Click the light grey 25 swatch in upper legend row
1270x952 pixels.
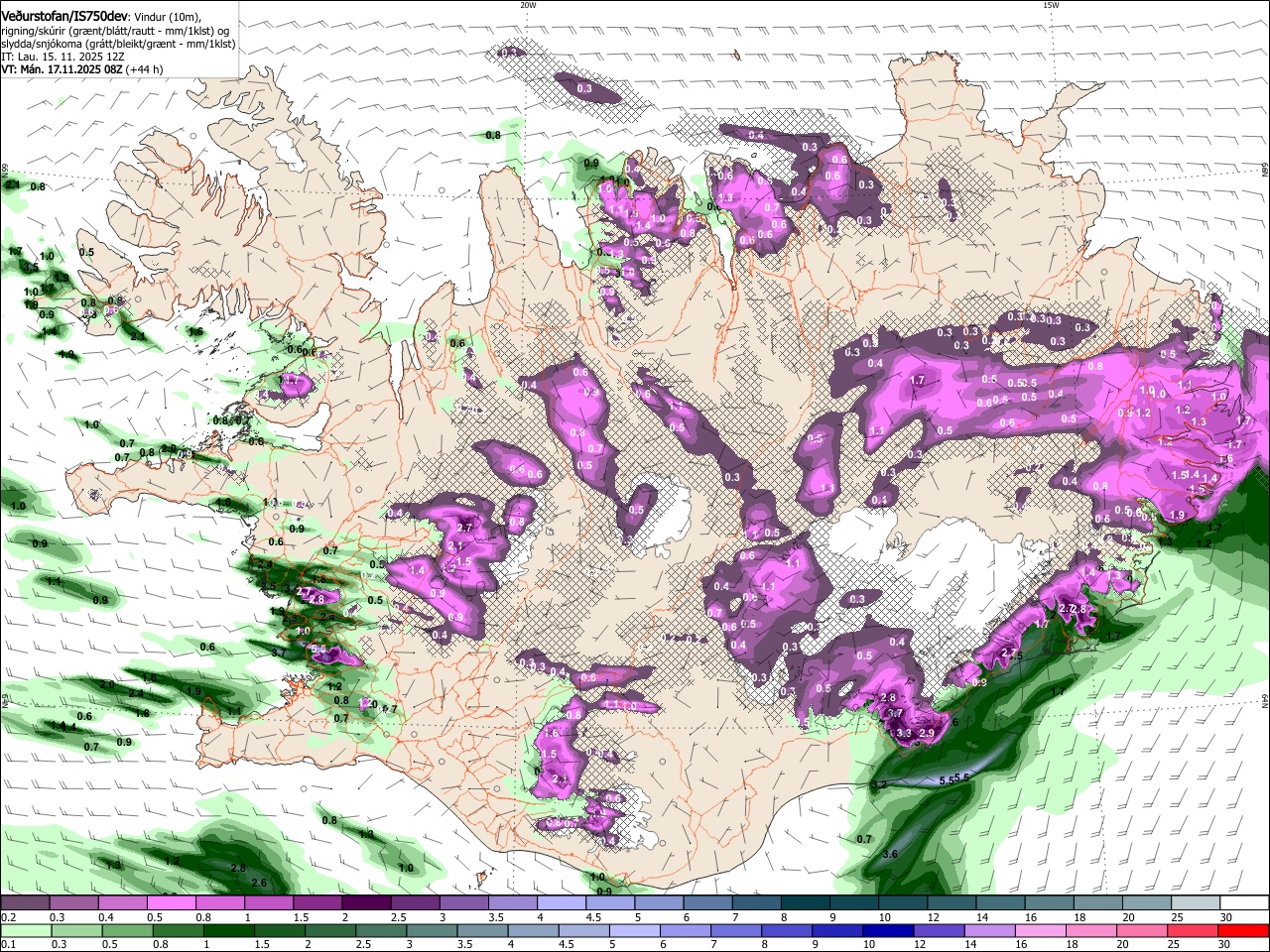pos(1194,903)
